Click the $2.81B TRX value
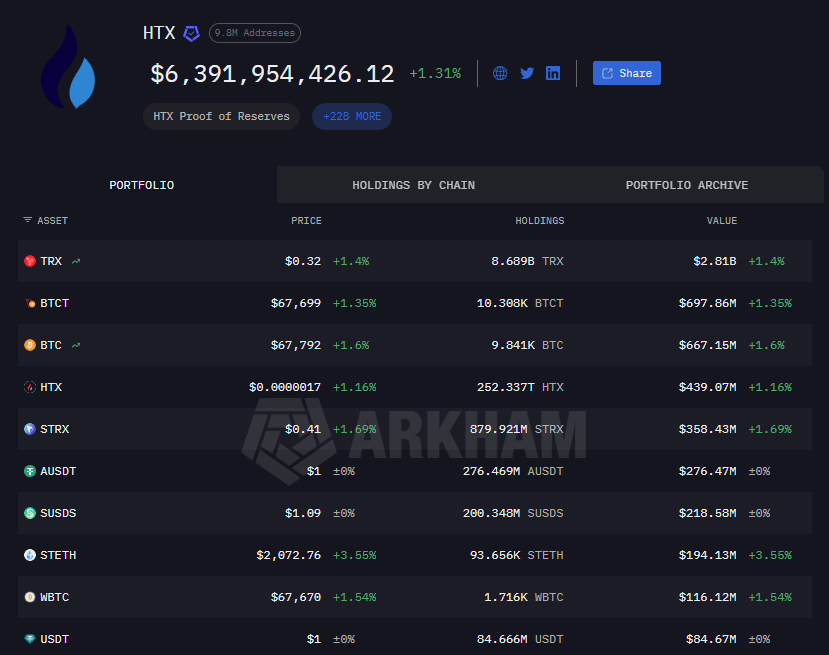The height and width of the screenshot is (655, 829). (715, 261)
